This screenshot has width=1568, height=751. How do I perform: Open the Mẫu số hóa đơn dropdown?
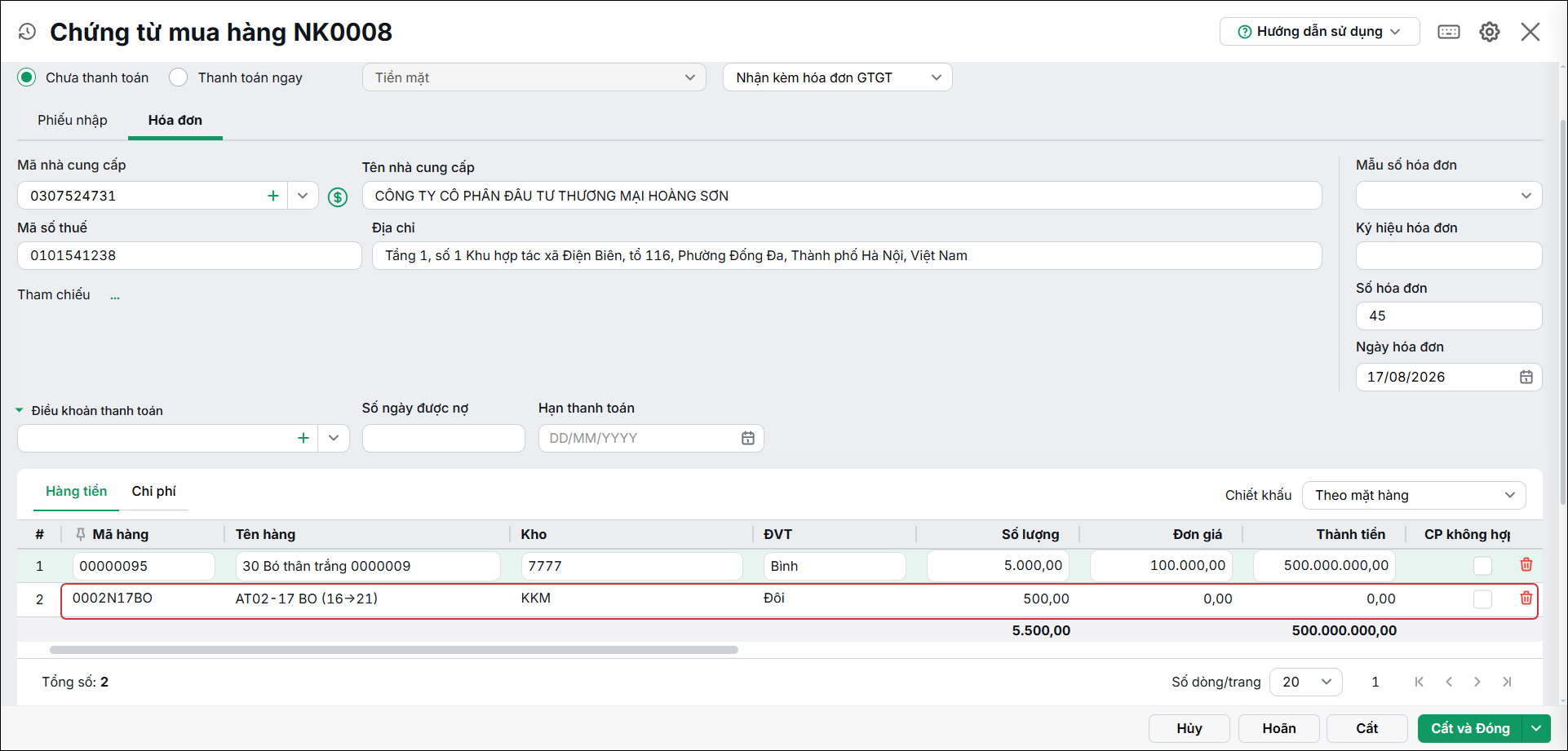(1449, 196)
